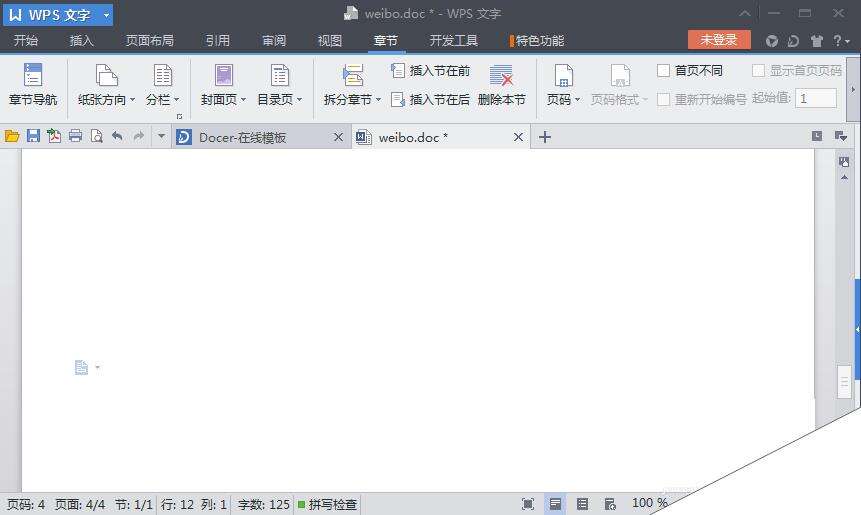
Task: Switch to the 视图 ribbon tab
Action: (330, 40)
